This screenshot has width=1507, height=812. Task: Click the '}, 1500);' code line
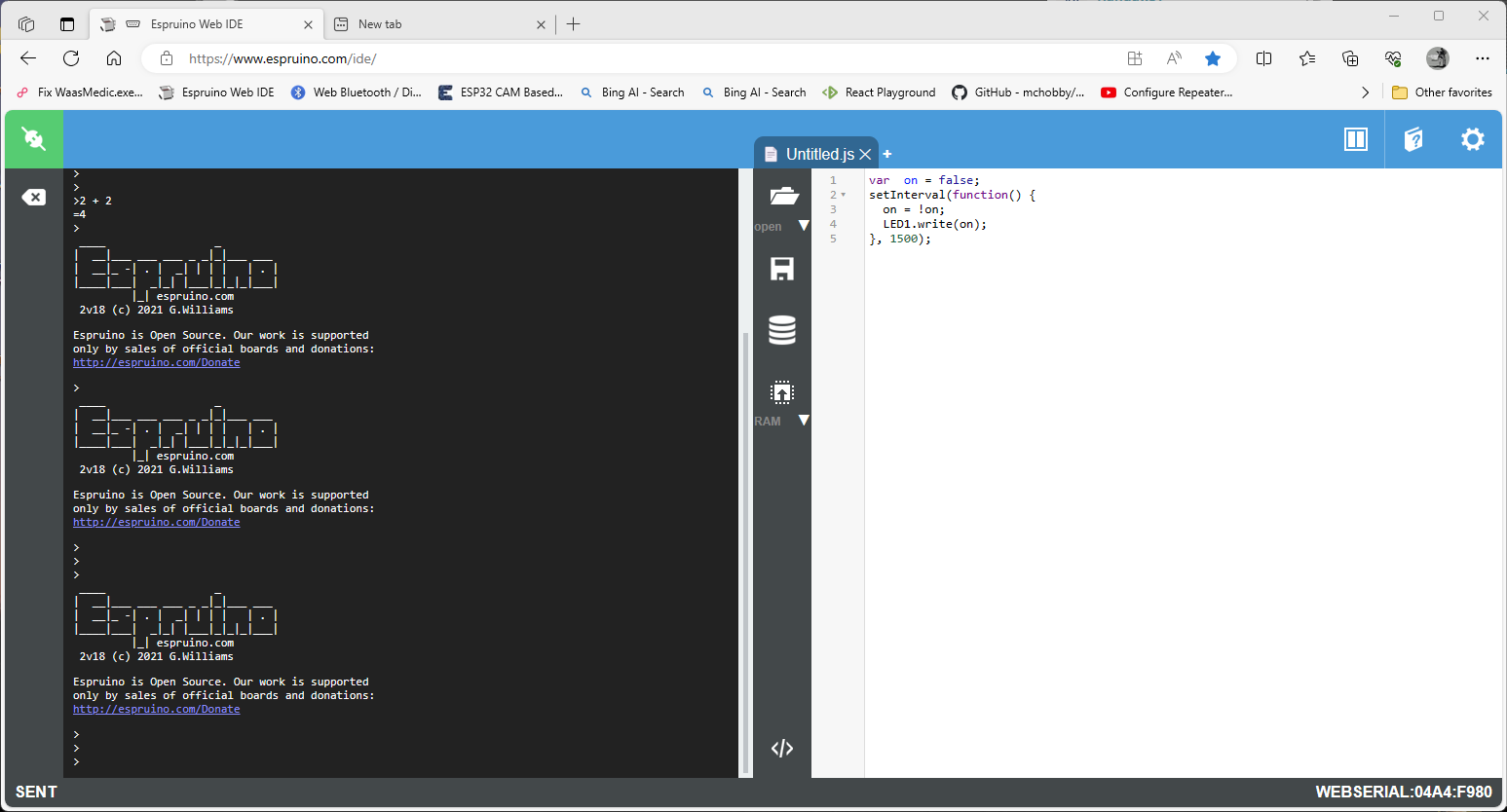pos(900,239)
